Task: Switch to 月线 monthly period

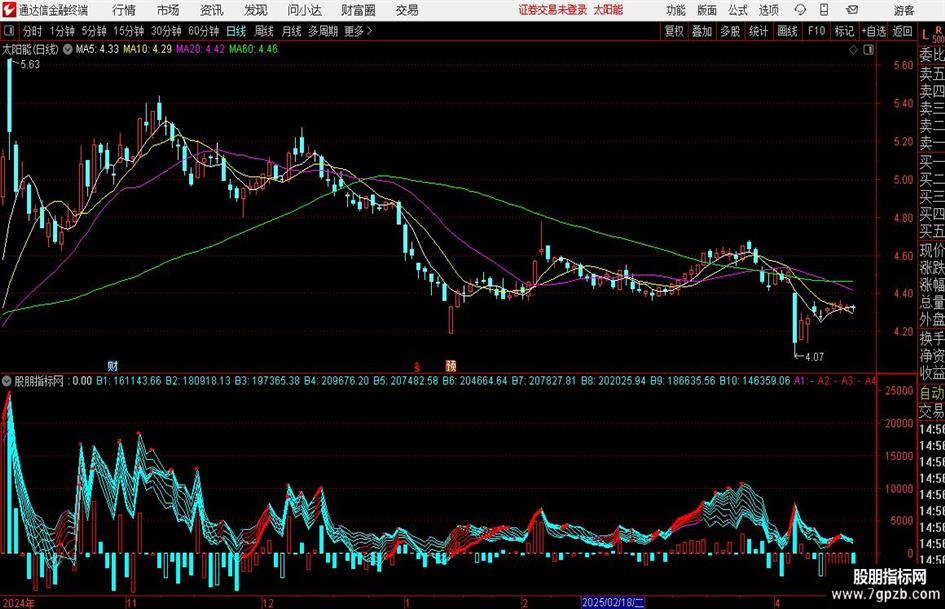Action: [291, 31]
